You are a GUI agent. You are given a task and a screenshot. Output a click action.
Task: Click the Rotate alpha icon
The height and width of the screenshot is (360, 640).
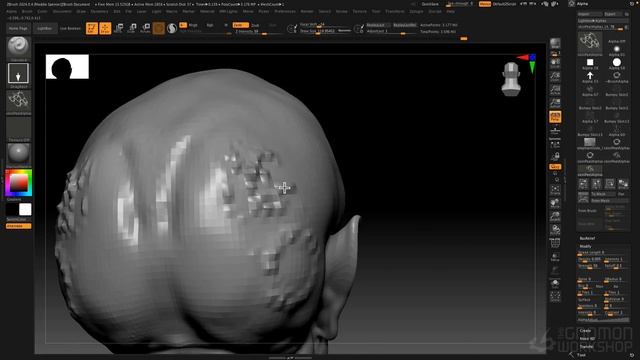tap(610, 184)
